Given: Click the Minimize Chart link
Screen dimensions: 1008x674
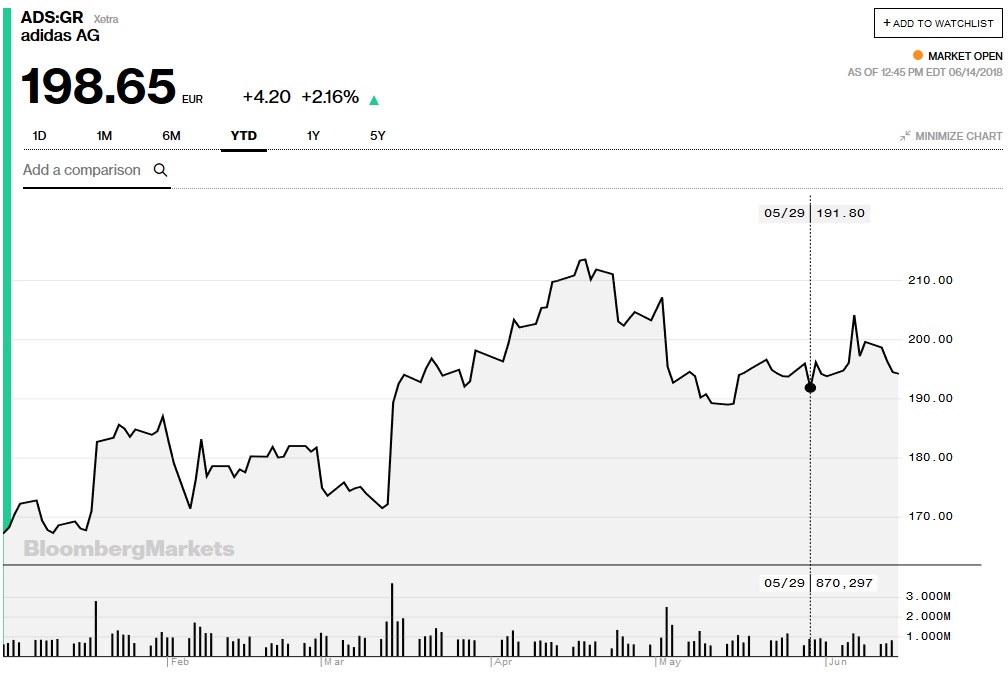Looking at the screenshot, I should 958,136.
